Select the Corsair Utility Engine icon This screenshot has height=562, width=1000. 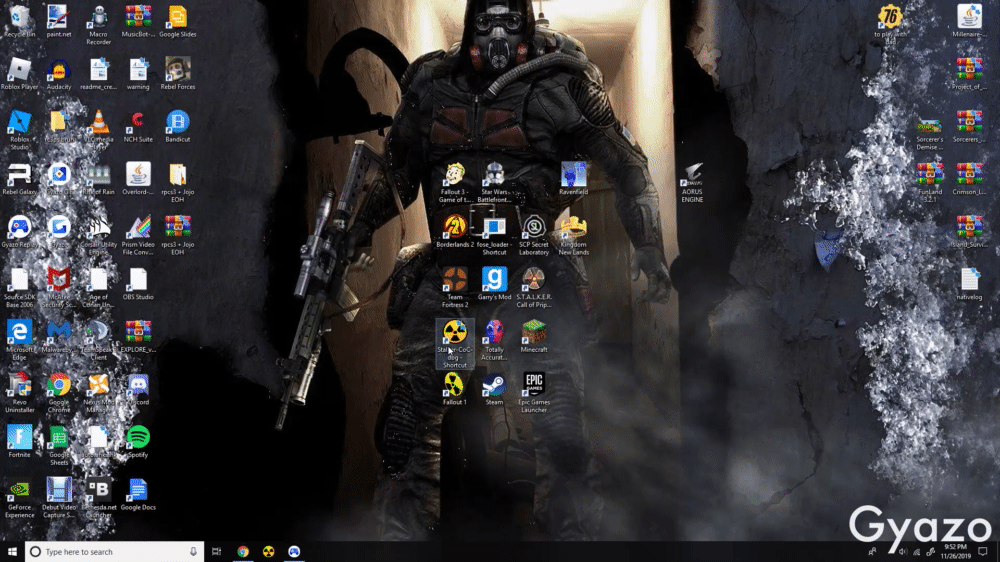tap(98, 235)
